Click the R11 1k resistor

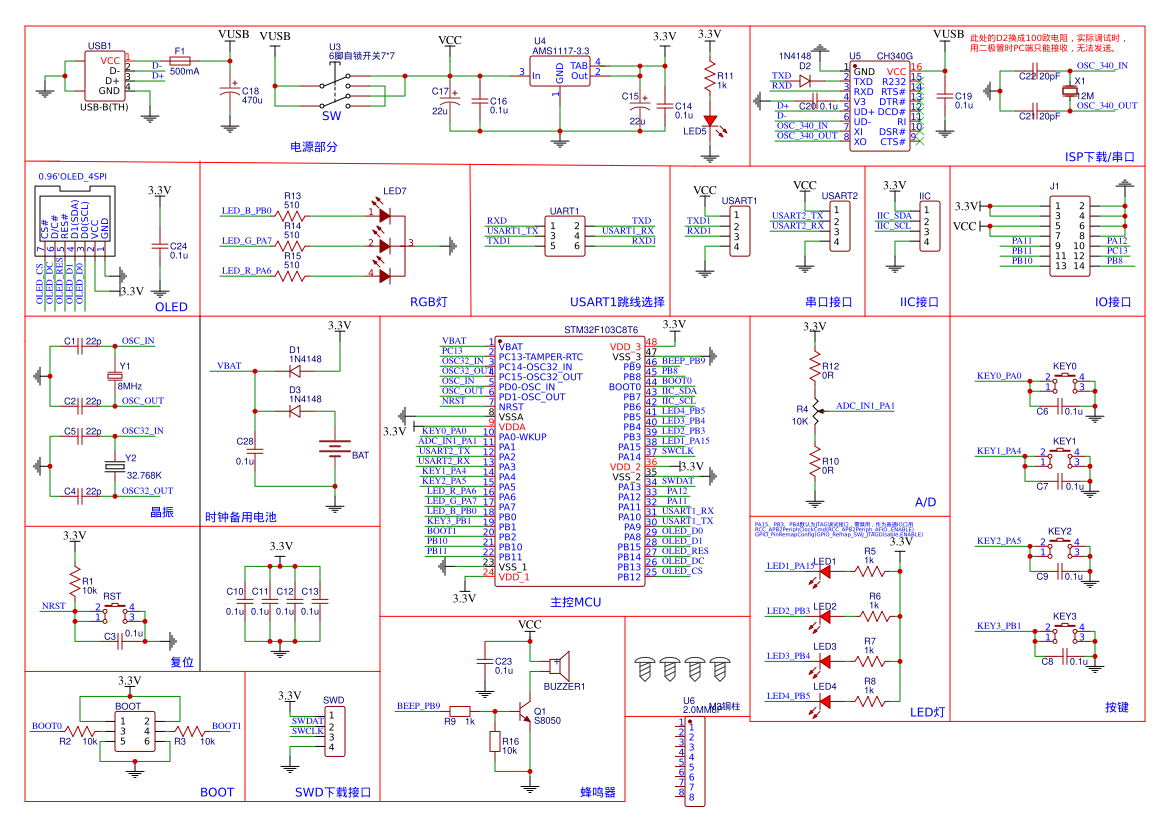pos(710,76)
